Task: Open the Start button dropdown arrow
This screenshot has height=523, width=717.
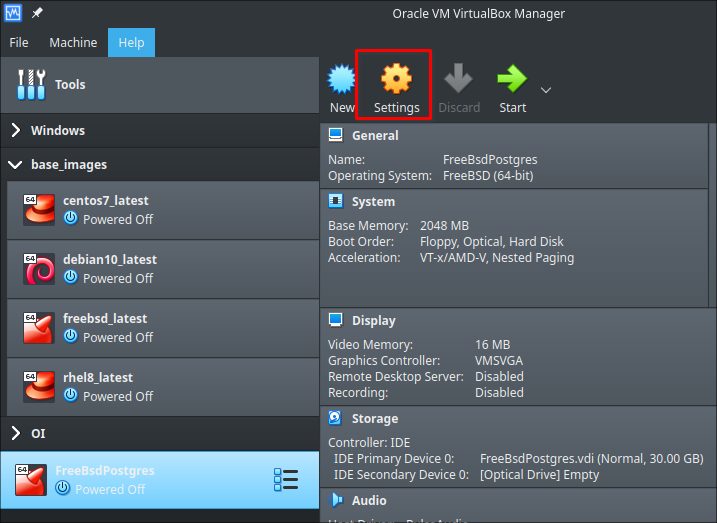Action: [x=546, y=90]
